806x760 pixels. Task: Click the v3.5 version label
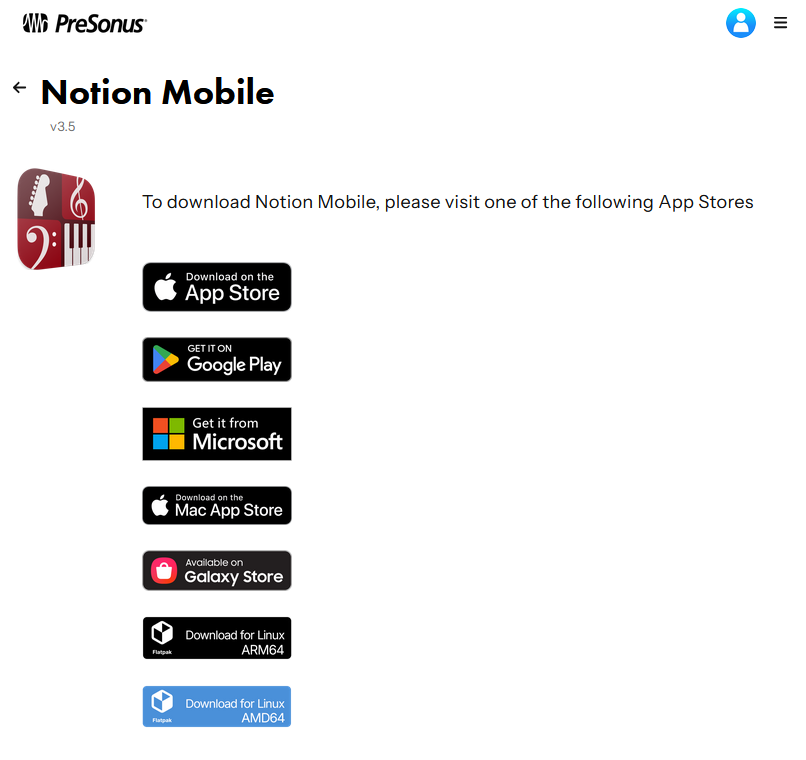coord(63,127)
